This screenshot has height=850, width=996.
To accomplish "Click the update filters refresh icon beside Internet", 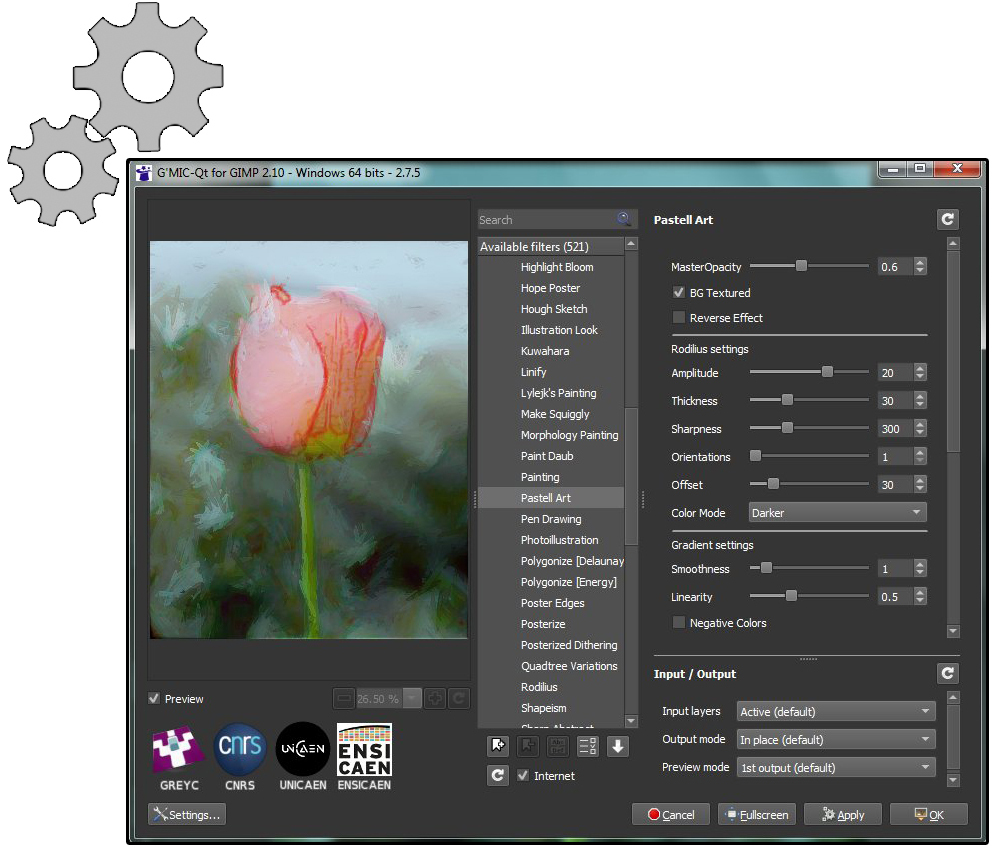I will pos(498,775).
